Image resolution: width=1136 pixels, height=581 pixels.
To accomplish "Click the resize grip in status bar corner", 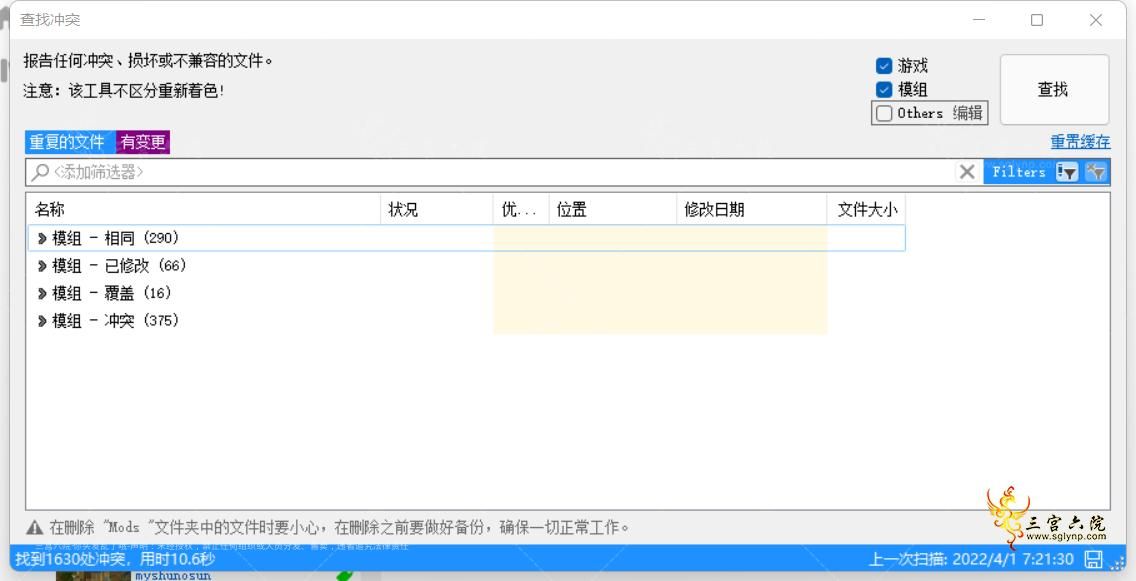I will [1119, 563].
